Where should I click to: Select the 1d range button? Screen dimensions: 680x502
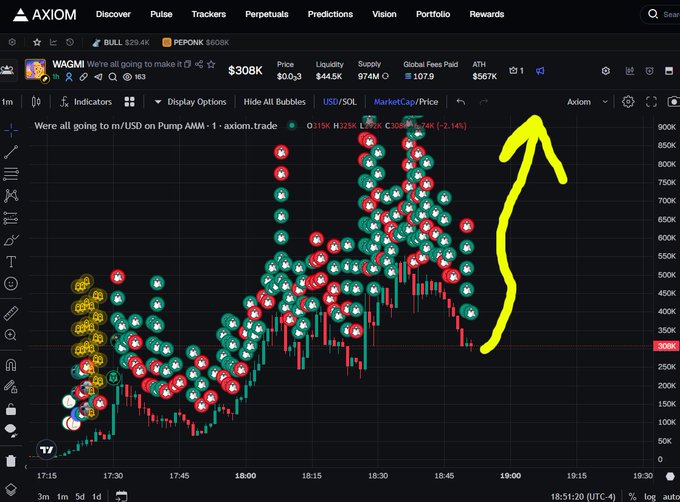(x=97, y=496)
